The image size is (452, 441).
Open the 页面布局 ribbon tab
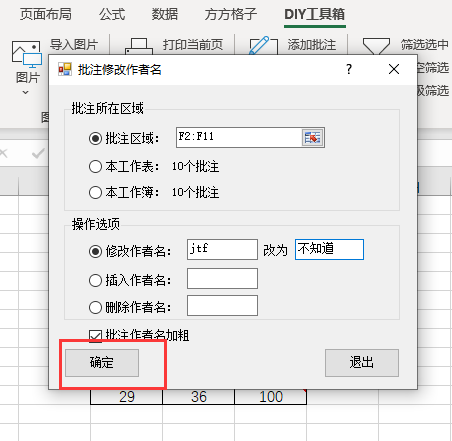pyautogui.click(x=46, y=14)
